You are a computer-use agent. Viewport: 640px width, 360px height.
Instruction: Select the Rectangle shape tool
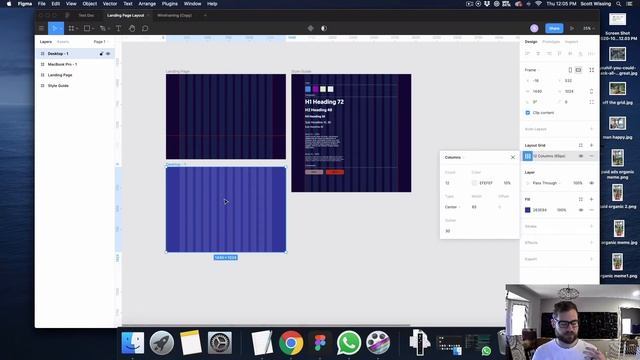tap(87, 29)
